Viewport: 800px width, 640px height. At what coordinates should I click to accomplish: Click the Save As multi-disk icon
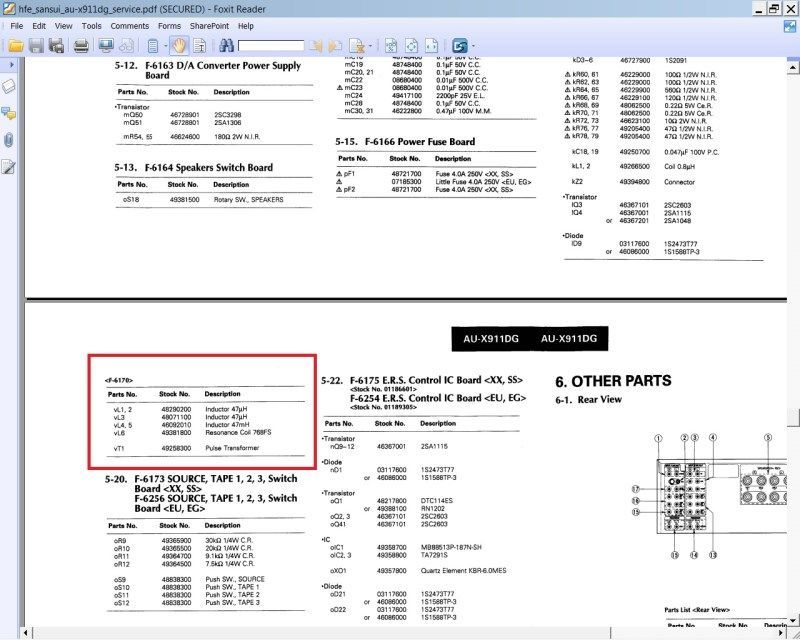click(x=56, y=46)
